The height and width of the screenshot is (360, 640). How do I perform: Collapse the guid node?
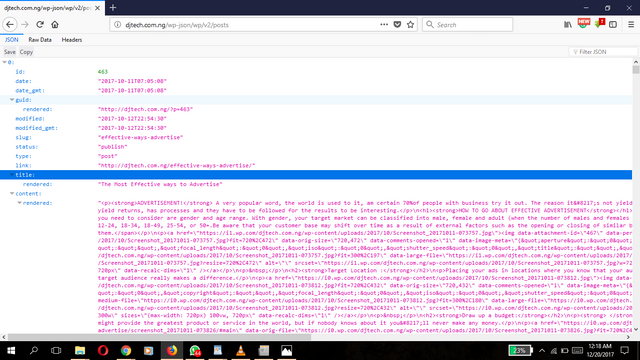point(12,100)
